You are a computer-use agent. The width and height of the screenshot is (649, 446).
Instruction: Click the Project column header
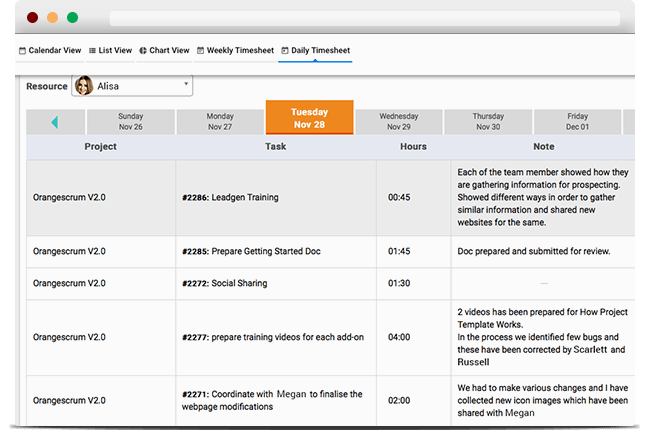coord(101,146)
